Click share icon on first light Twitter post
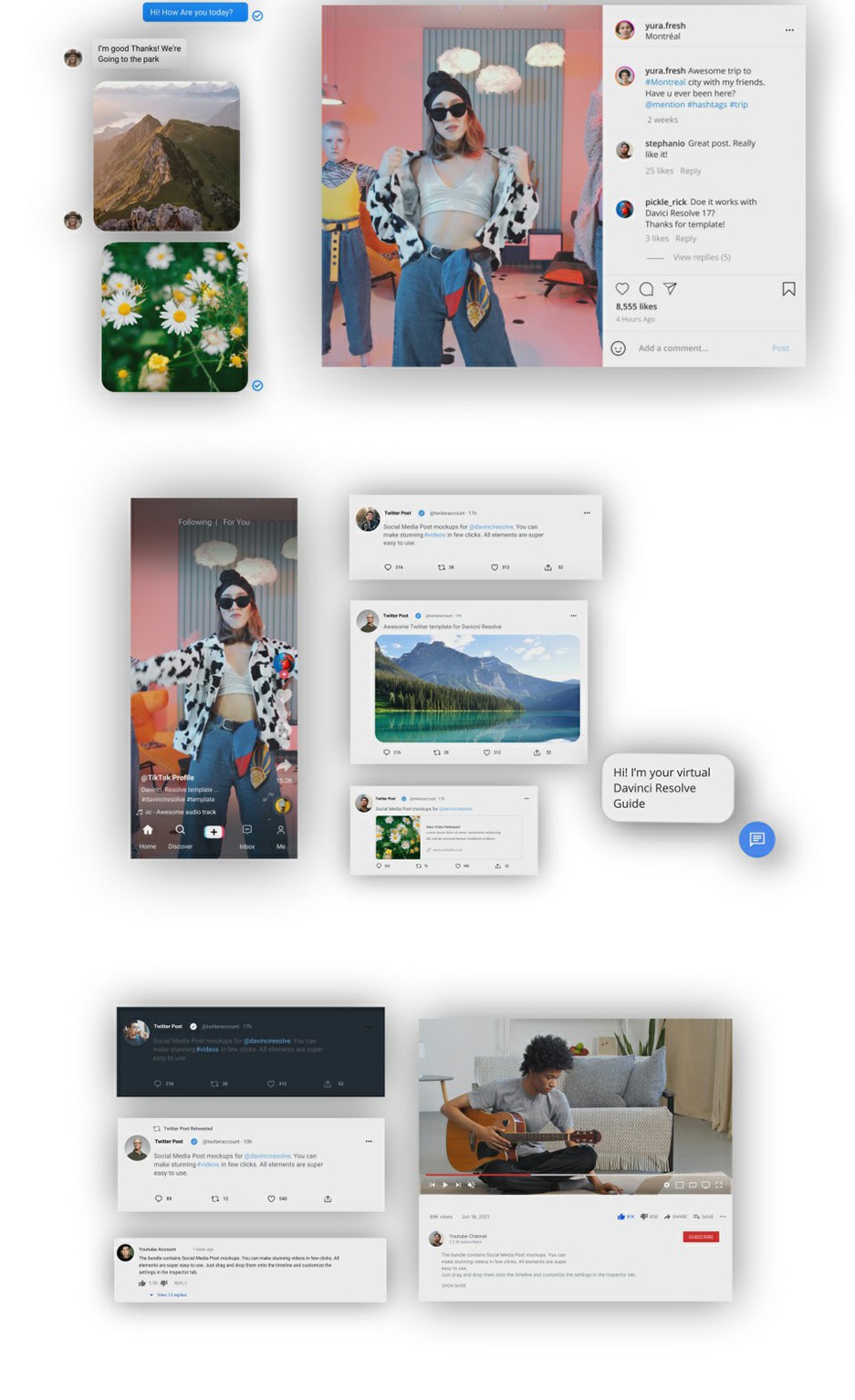 click(x=548, y=567)
